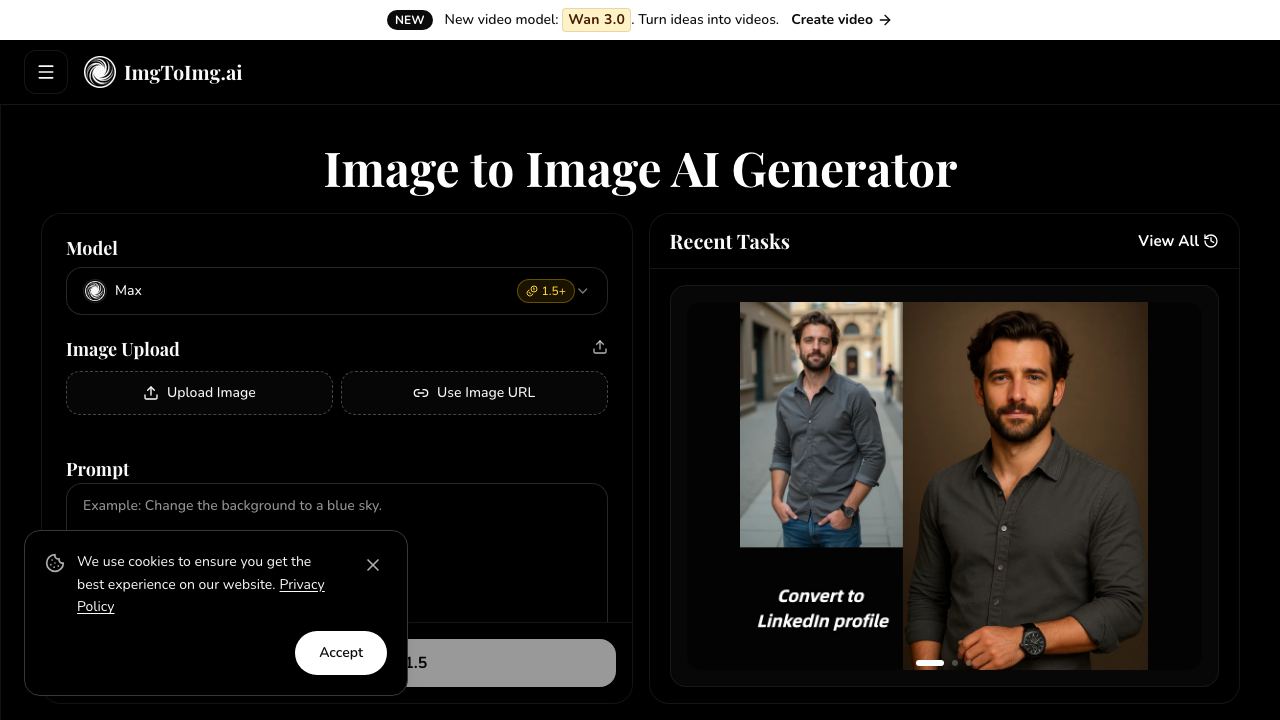Viewport: 1280px width, 720px height.
Task: Open View All recent tasks
Action: (x=1178, y=241)
